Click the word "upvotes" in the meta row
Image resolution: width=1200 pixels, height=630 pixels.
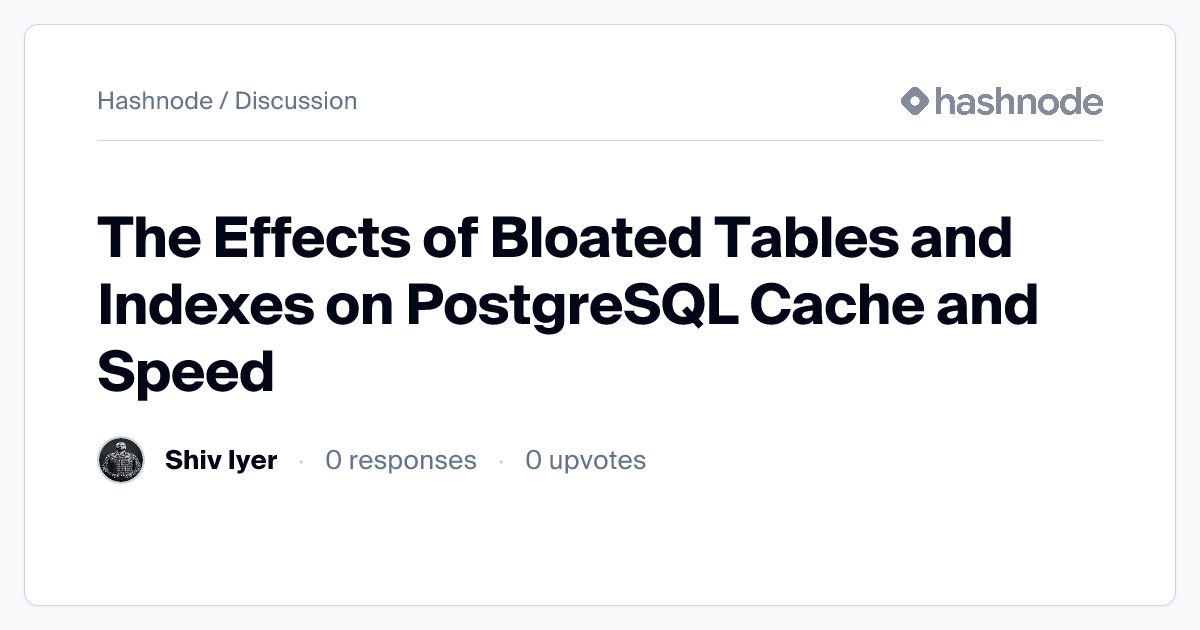(597, 460)
